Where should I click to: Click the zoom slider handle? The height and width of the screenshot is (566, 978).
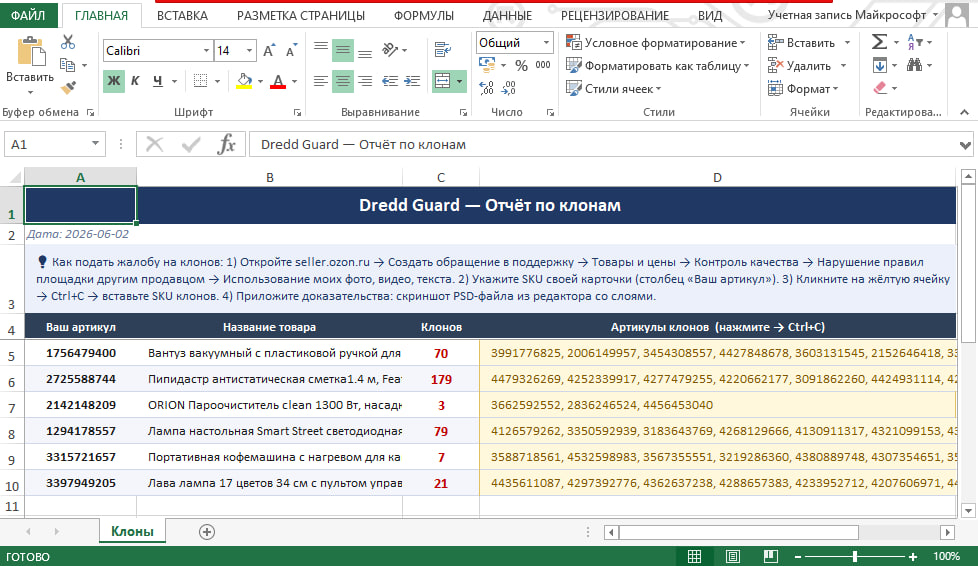click(855, 556)
